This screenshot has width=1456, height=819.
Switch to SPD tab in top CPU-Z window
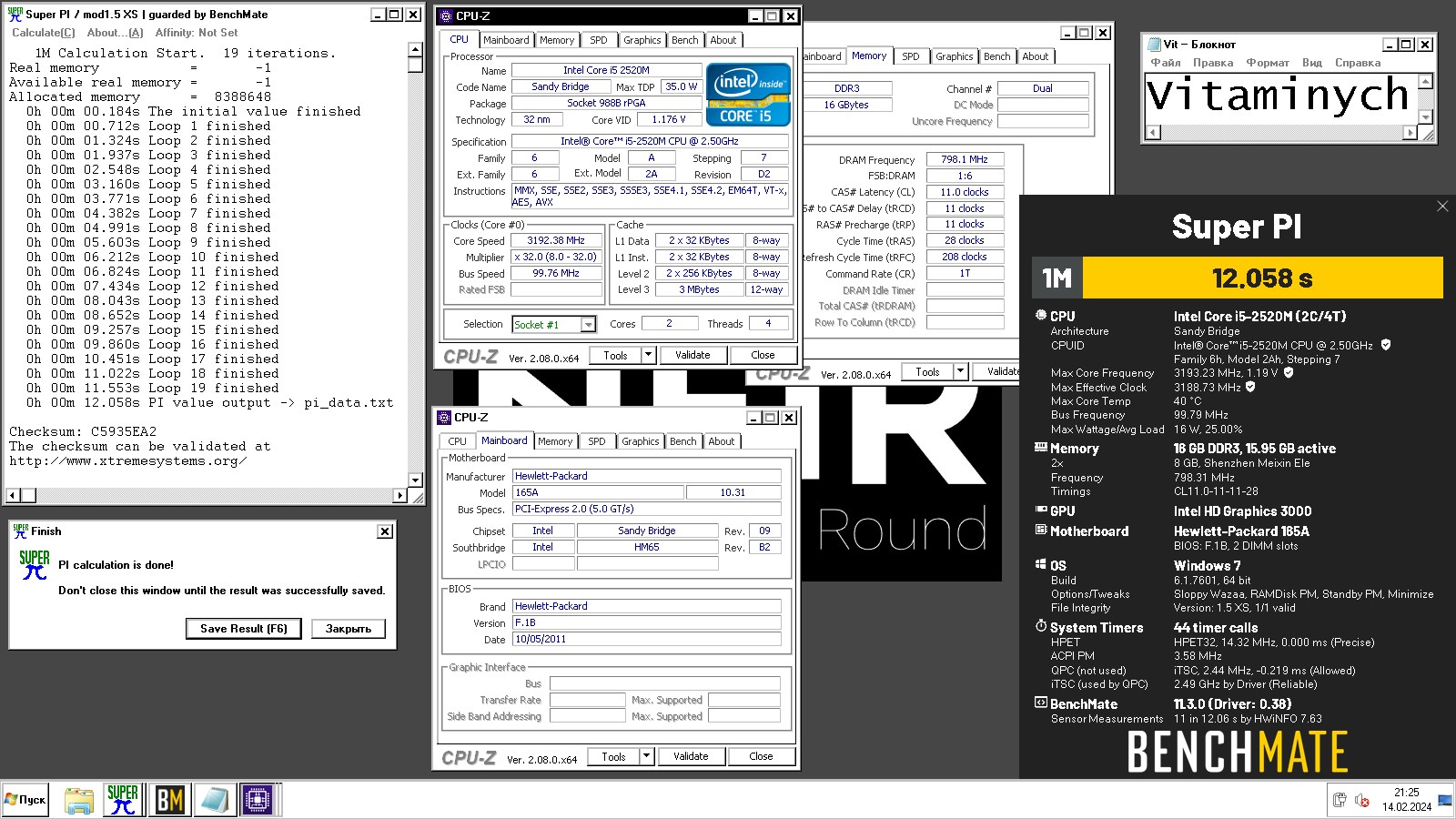point(598,40)
